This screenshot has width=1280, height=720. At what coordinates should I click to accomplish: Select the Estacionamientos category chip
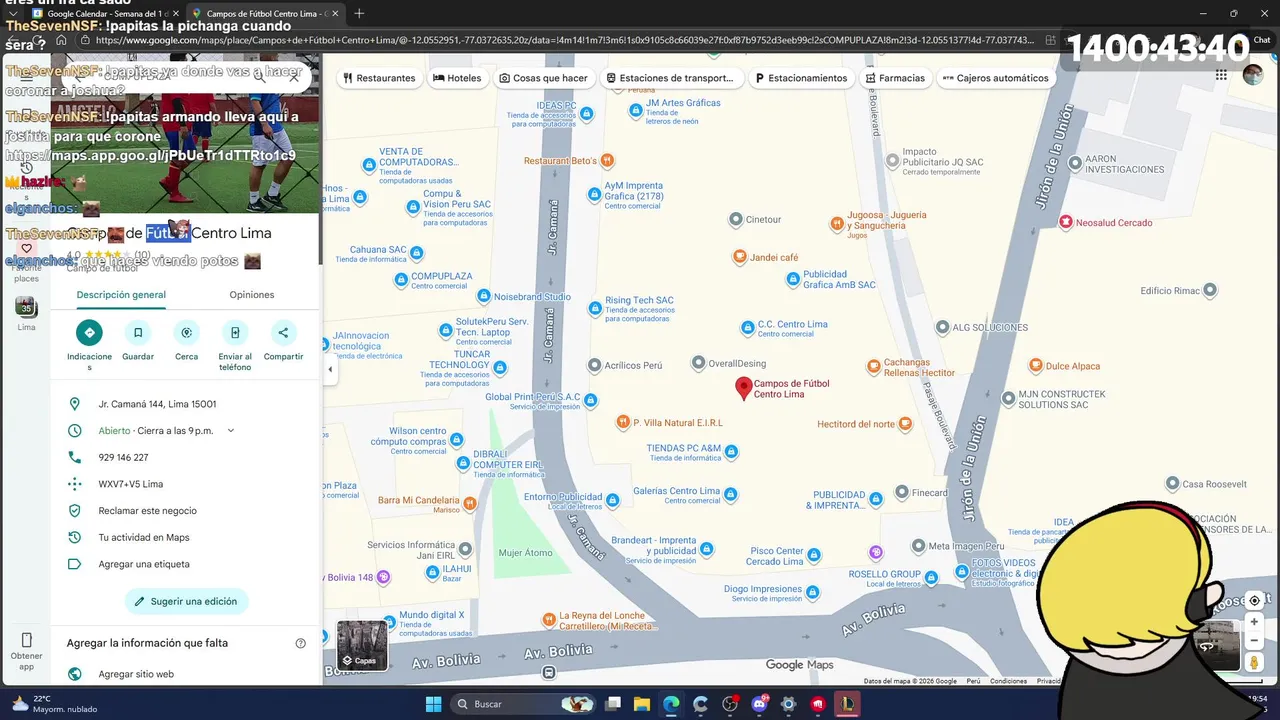801,78
